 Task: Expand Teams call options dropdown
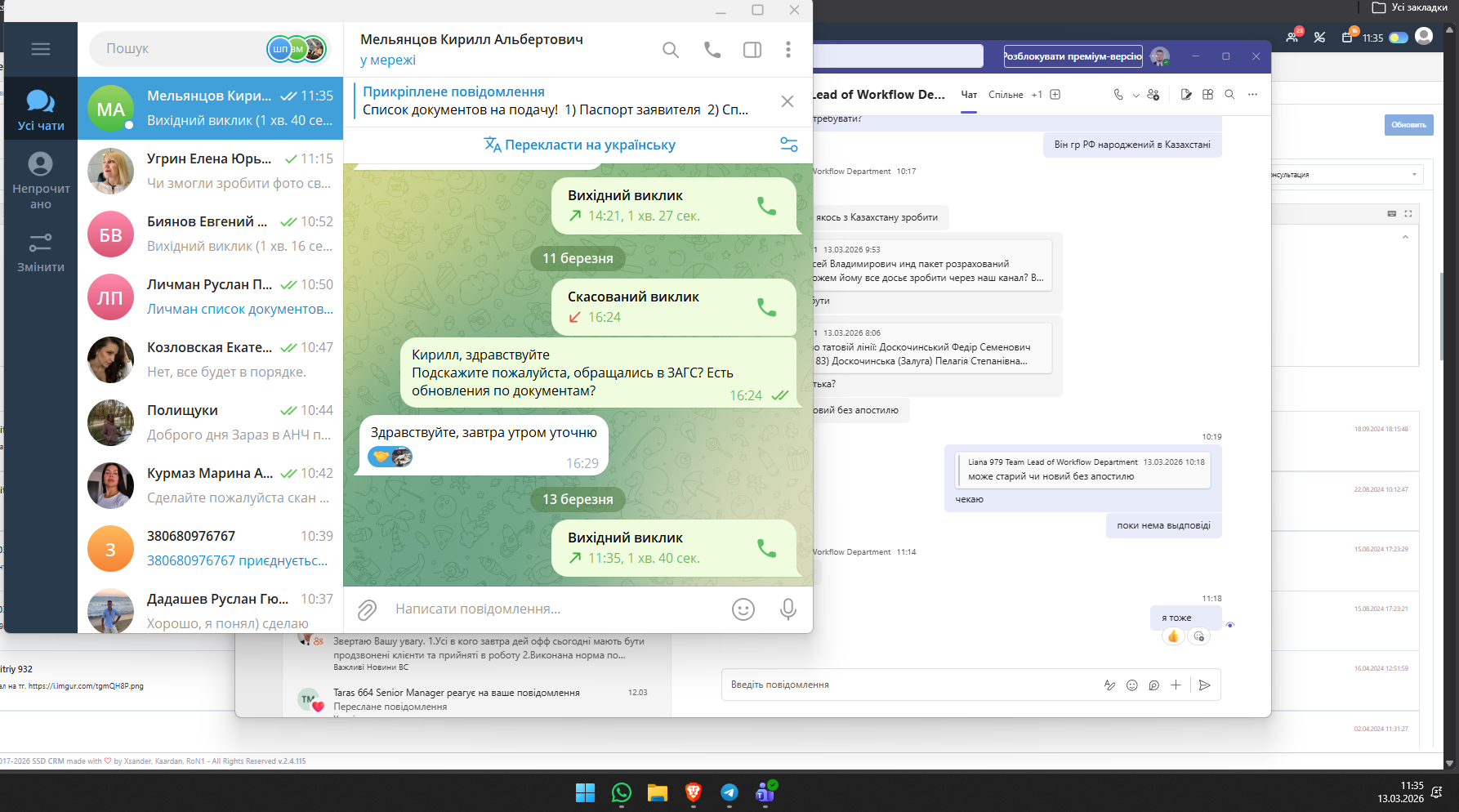point(1136,96)
